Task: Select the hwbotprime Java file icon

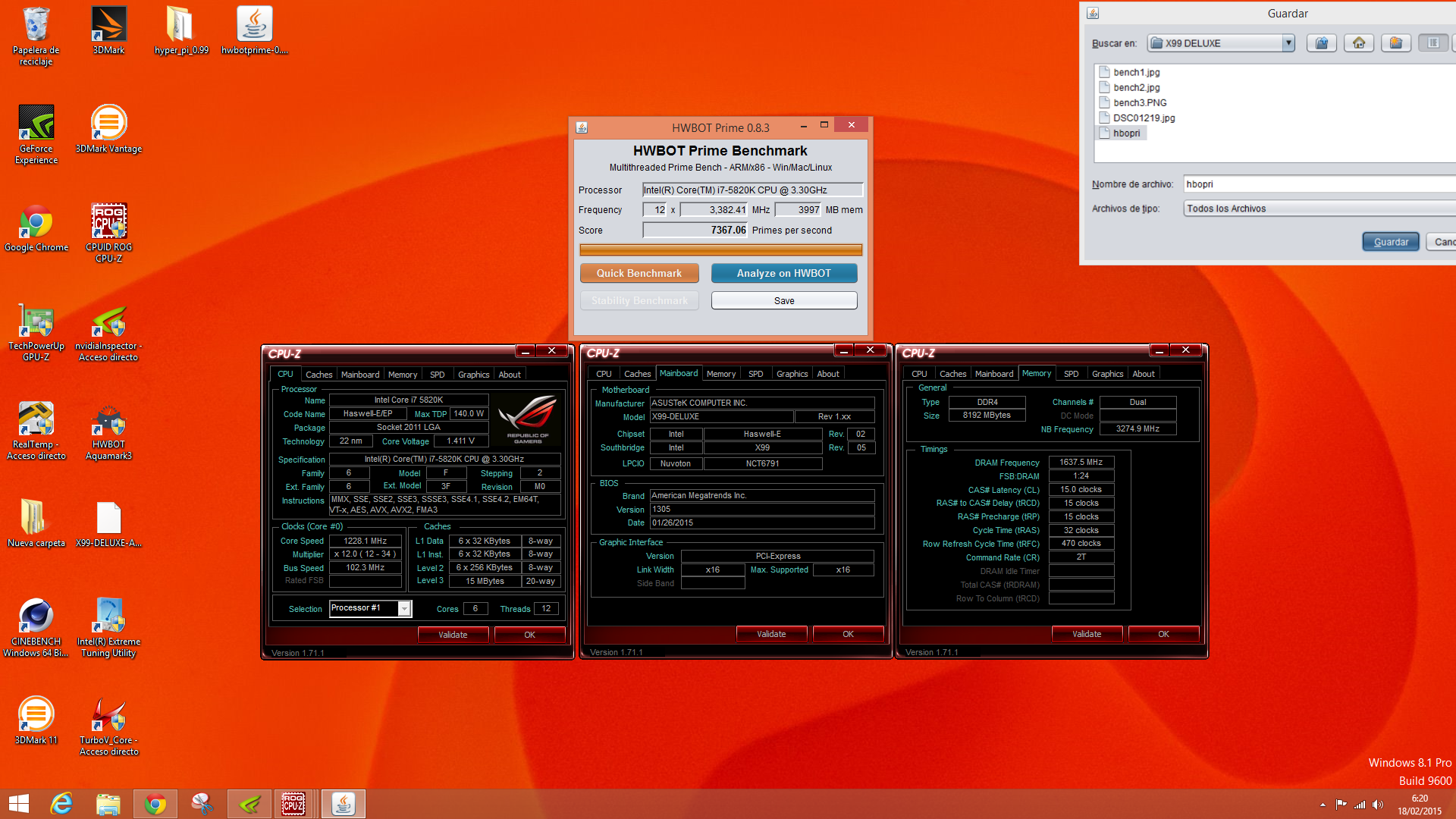Action: click(254, 30)
